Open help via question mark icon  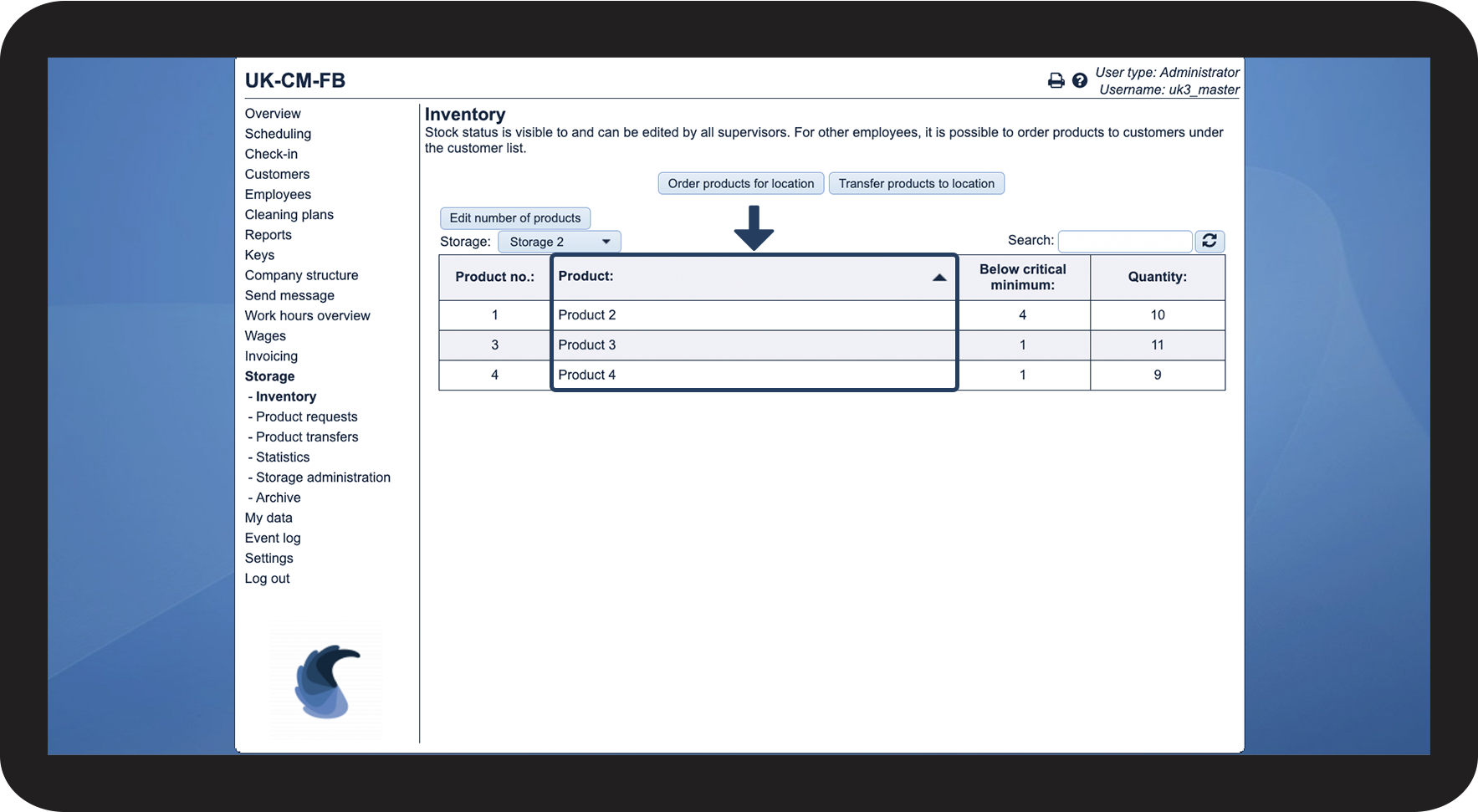pyautogui.click(x=1080, y=80)
